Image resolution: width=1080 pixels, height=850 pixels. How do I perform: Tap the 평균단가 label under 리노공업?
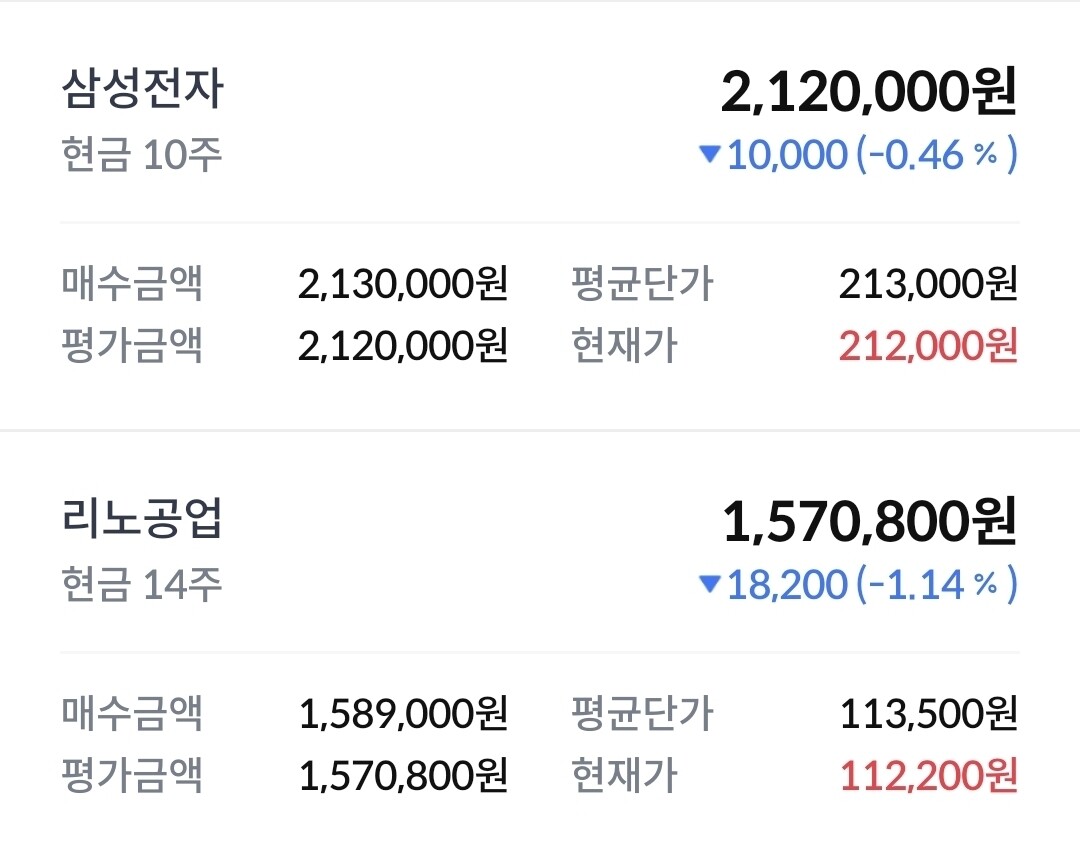click(x=642, y=714)
